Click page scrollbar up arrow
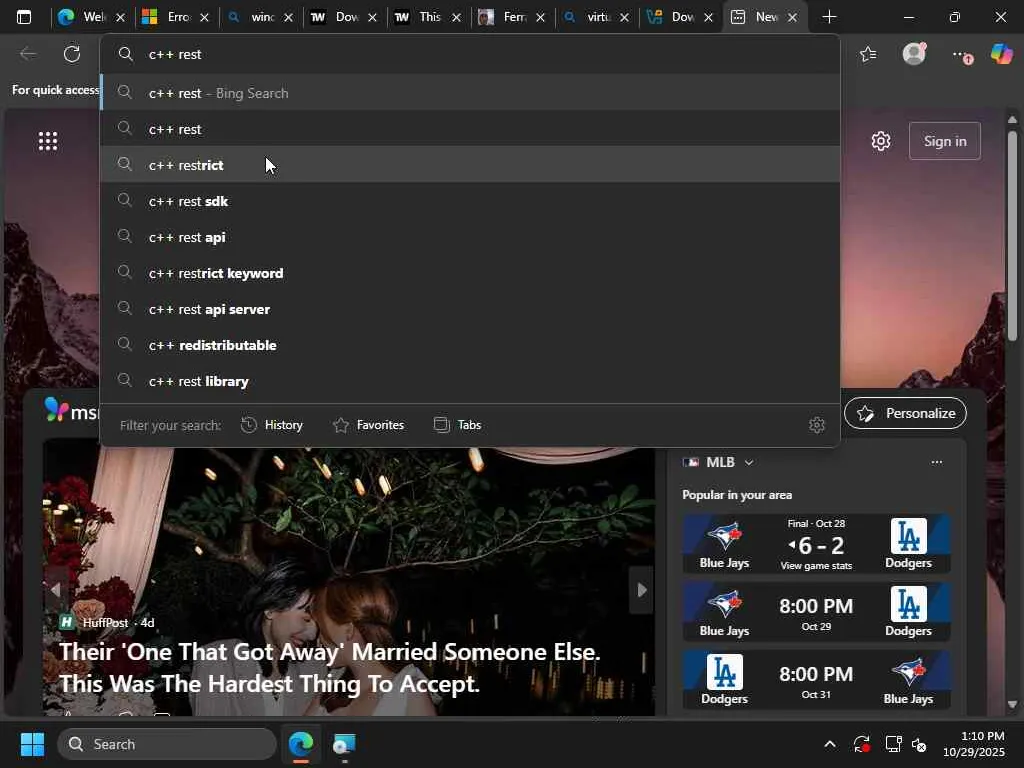Screen dimensions: 1024x768 click(1012, 120)
